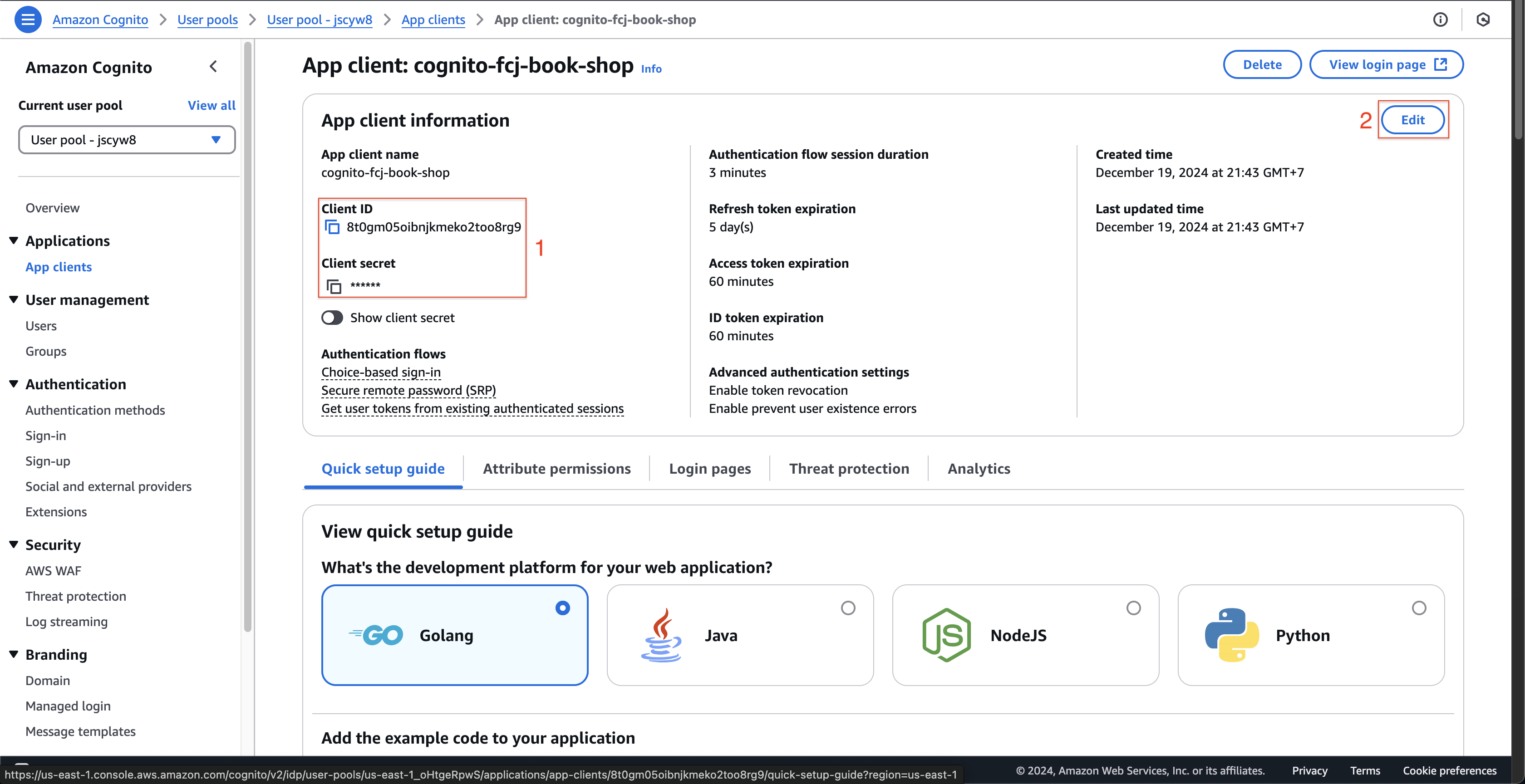Click Choice-based sign-in link
This screenshot has height=784, width=1525.
coord(381,373)
